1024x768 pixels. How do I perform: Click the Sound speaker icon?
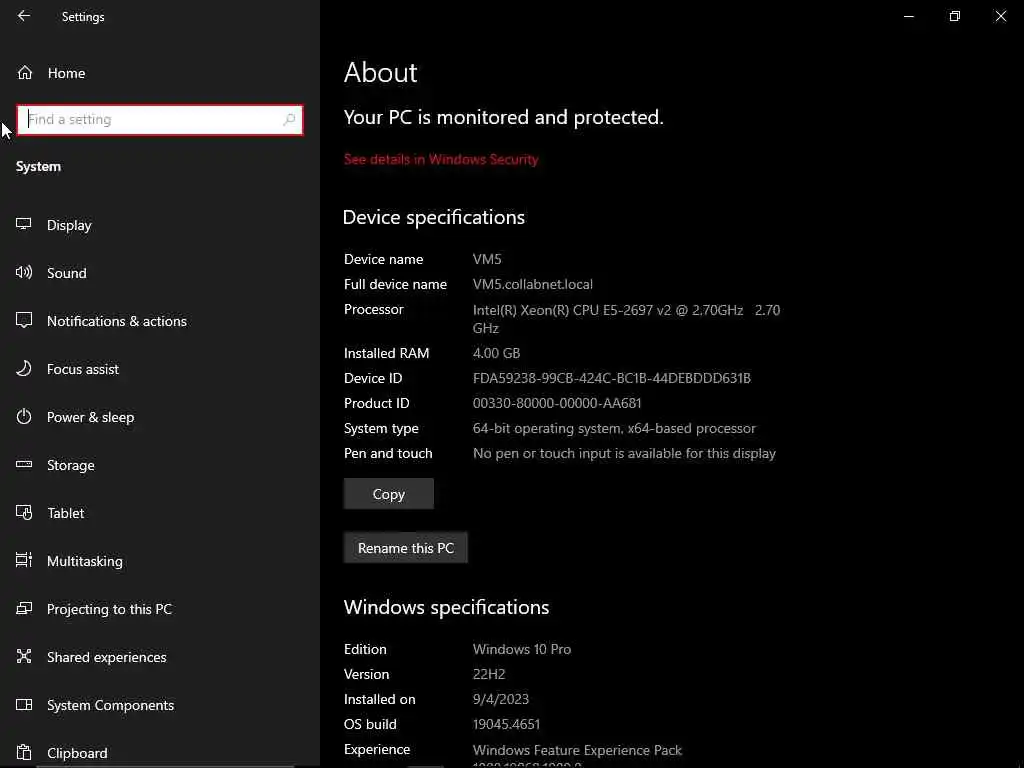pyautogui.click(x=24, y=272)
